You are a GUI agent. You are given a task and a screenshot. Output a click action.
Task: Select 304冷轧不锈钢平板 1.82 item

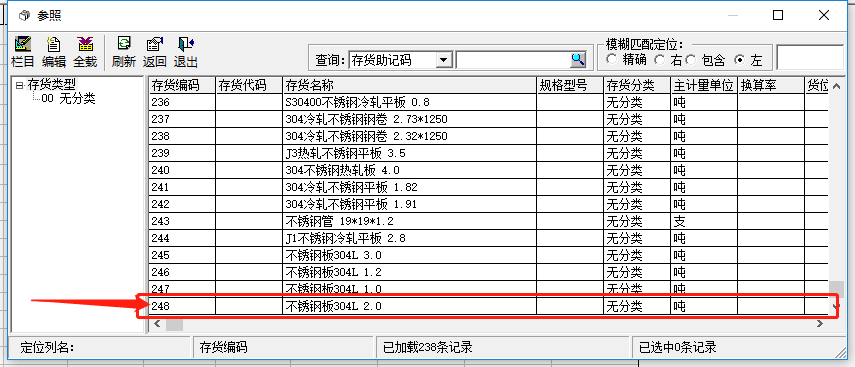[351, 187]
